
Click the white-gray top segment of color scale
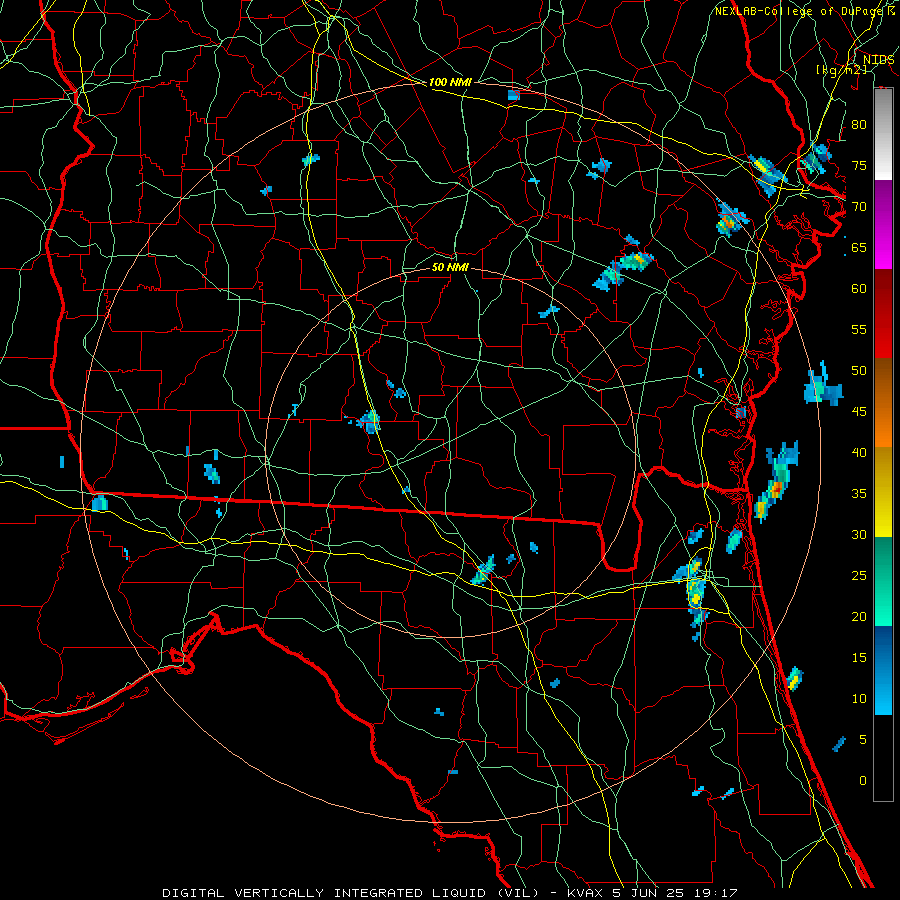tap(883, 134)
